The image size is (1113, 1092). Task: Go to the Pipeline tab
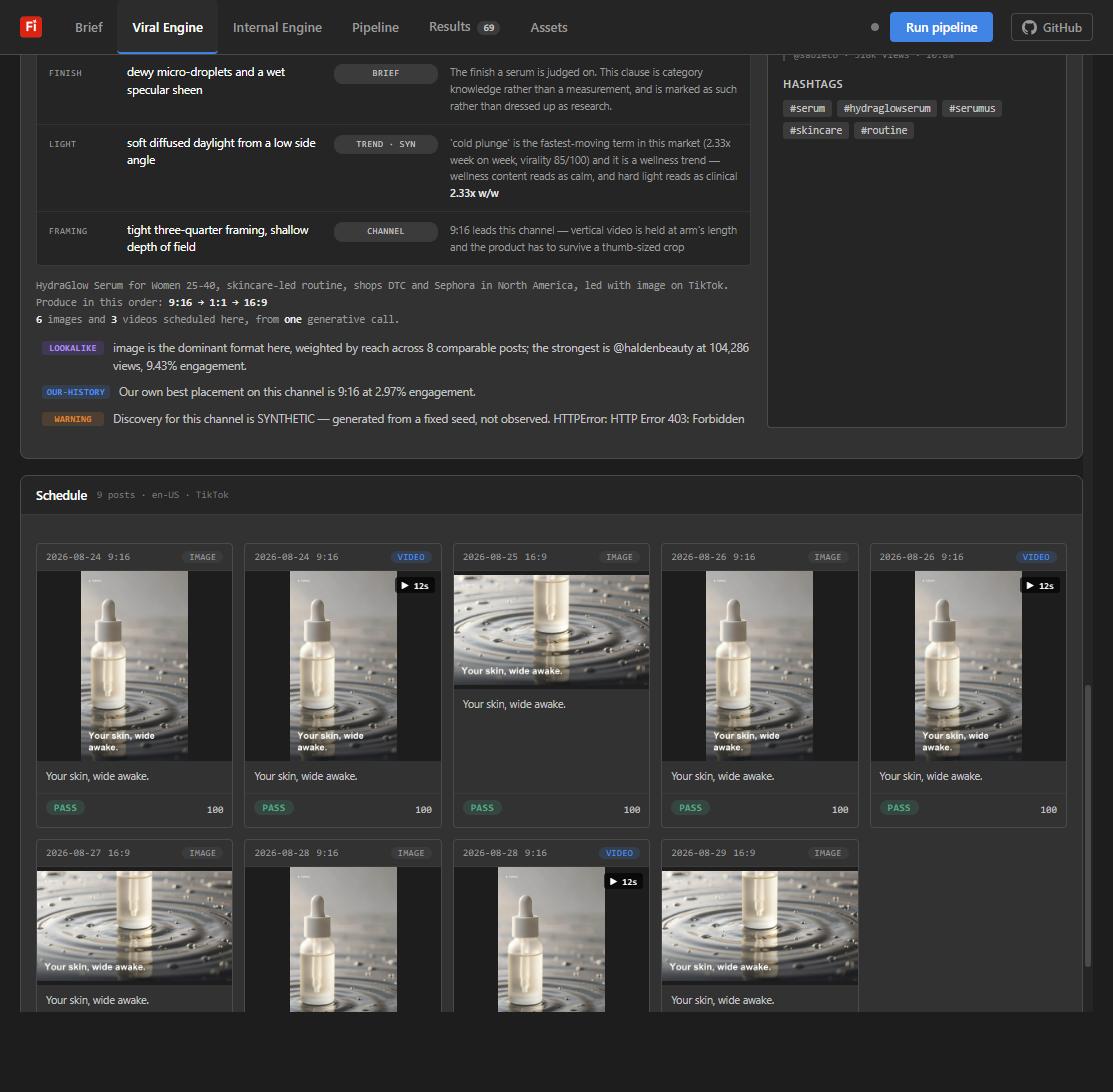(x=375, y=27)
